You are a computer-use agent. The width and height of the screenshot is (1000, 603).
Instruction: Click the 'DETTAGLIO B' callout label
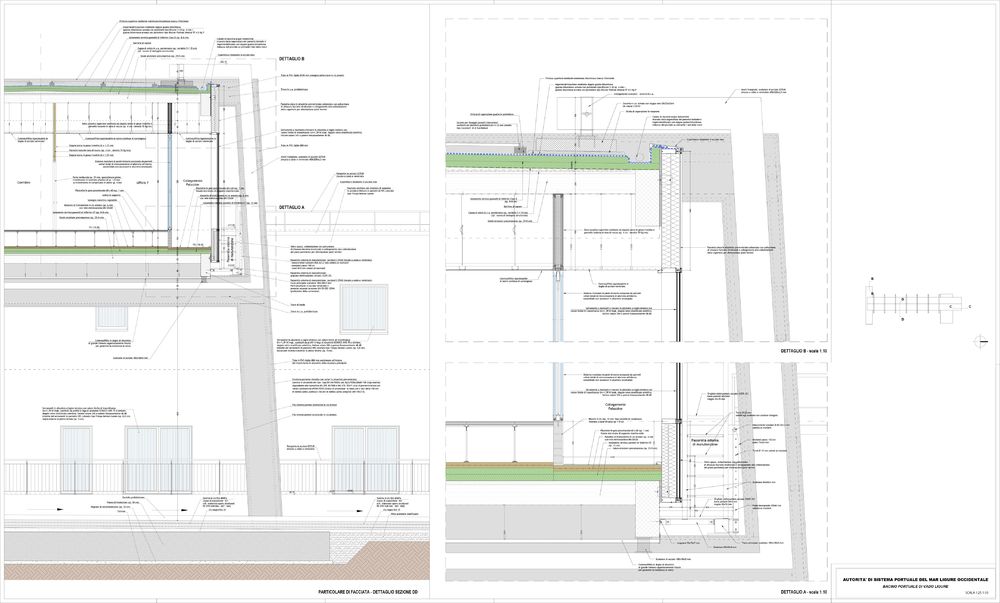pos(293,59)
